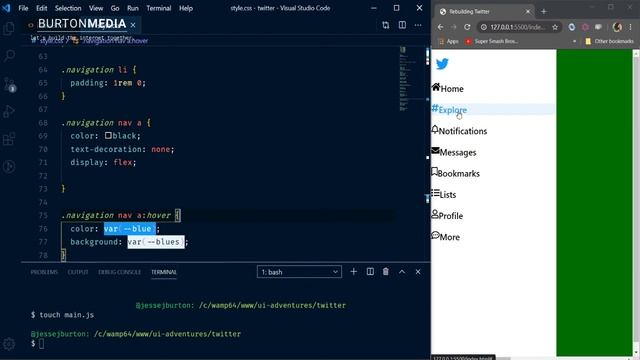Click the black color swatch on line 69

coord(108,136)
